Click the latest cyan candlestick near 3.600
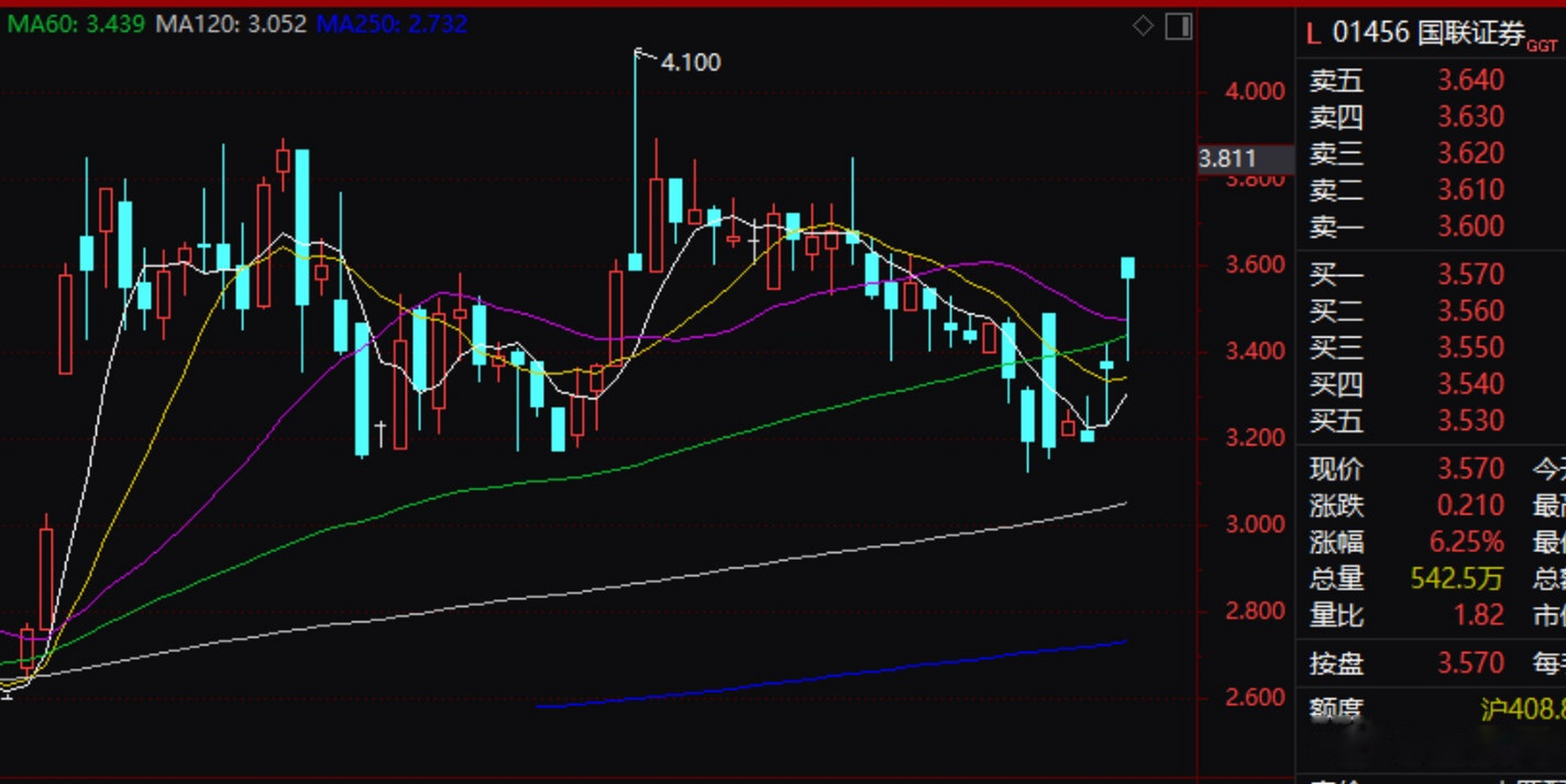 pos(1127,268)
